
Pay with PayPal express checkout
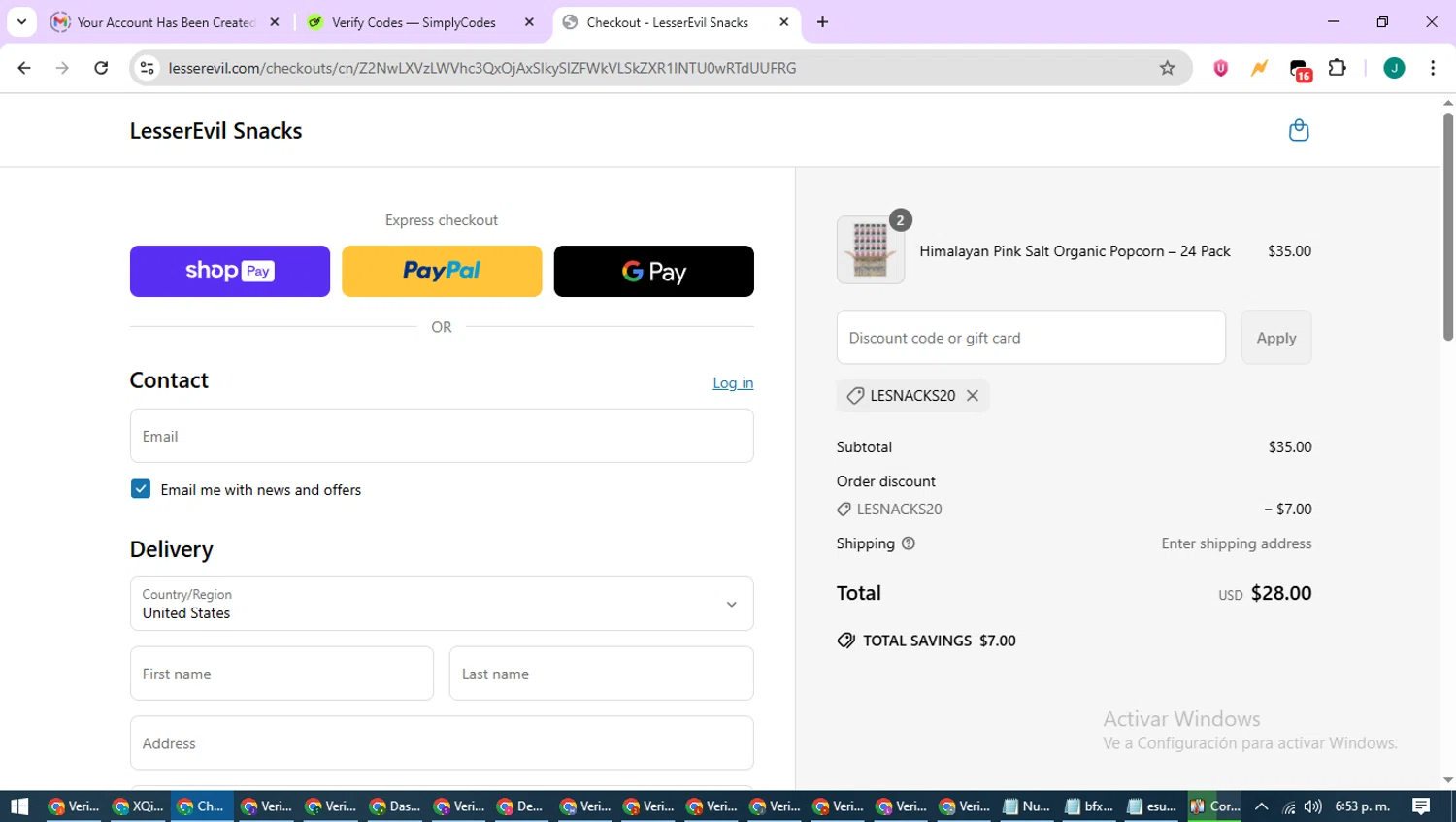click(x=442, y=271)
